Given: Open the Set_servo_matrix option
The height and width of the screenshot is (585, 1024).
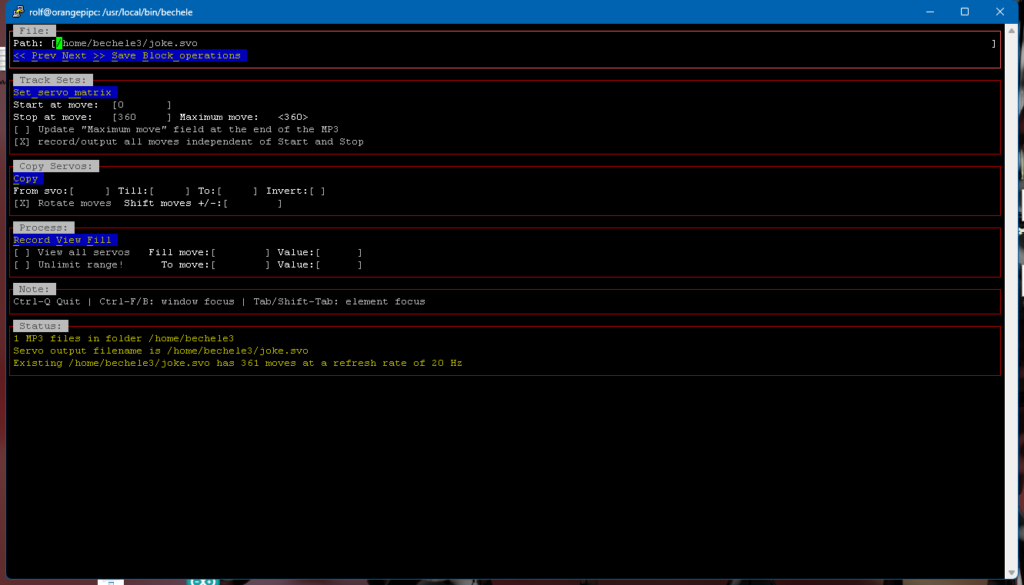Looking at the screenshot, I should [63, 92].
